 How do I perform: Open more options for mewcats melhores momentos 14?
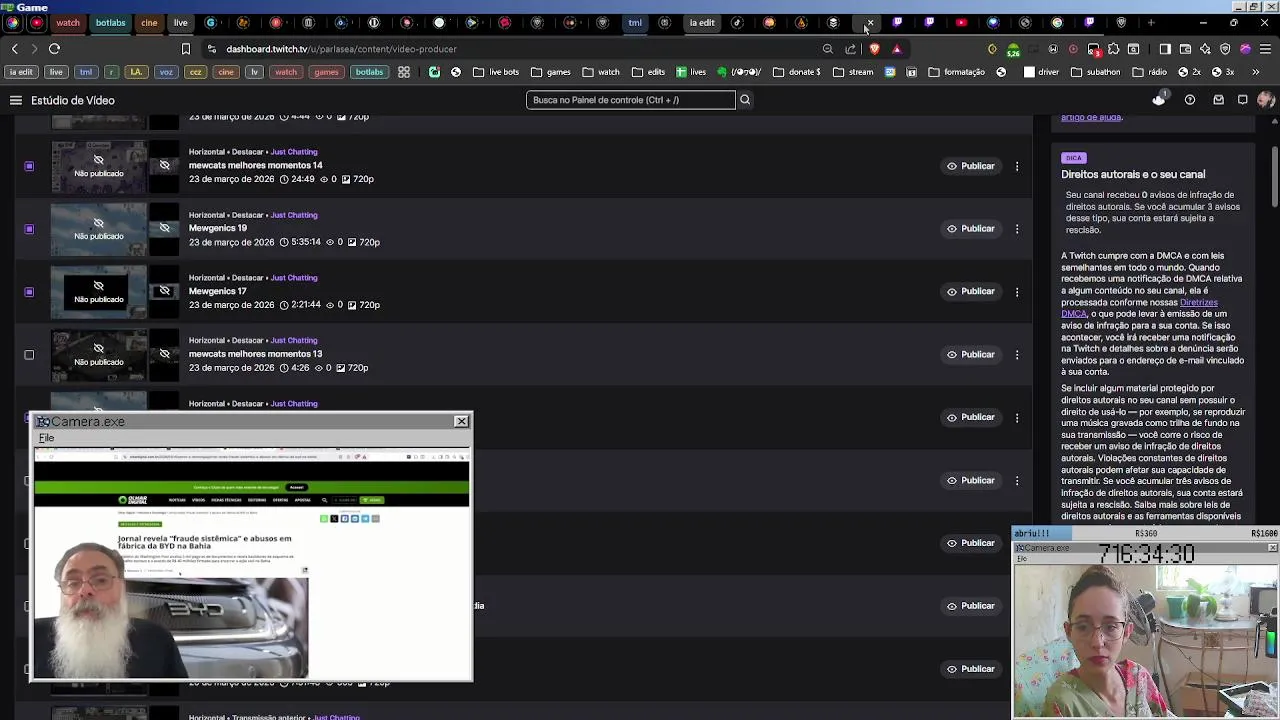pos(1017,166)
